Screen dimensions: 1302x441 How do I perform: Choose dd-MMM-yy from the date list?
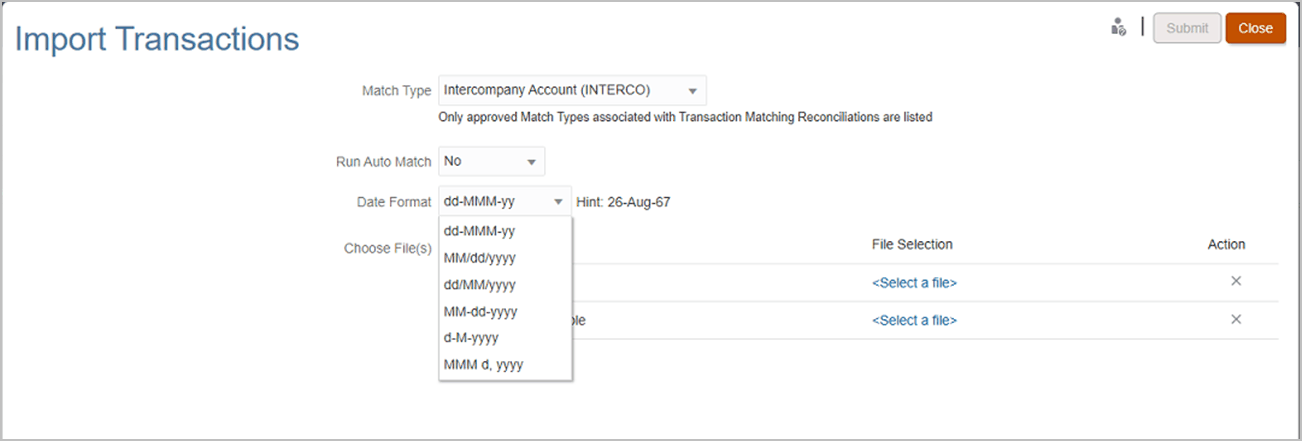click(x=479, y=230)
